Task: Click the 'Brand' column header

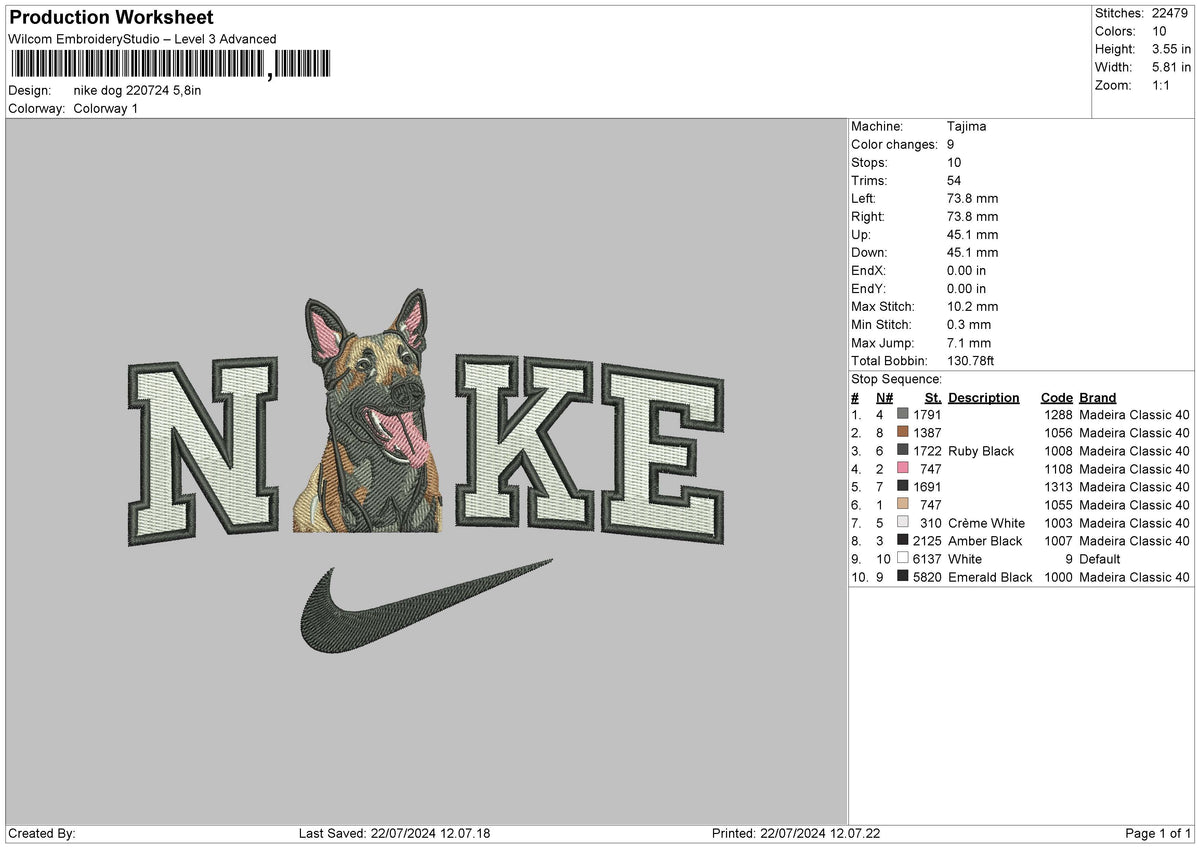Action: pyautogui.click(x=1098, y=397)
